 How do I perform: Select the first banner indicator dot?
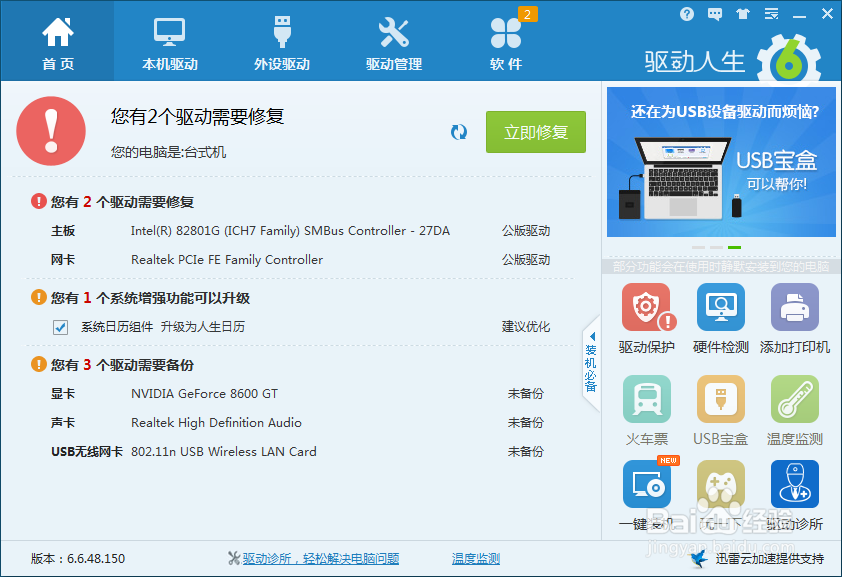(698, 247)
